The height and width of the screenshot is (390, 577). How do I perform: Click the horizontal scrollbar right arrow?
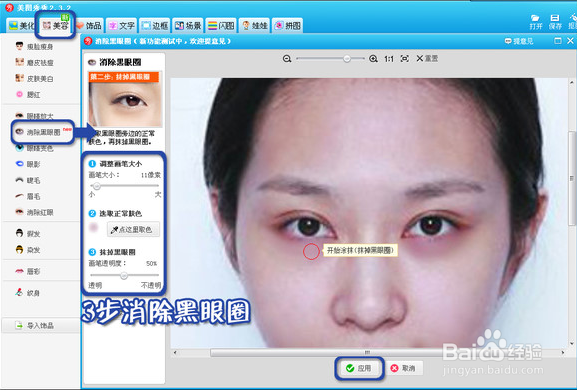click(563, 352)
